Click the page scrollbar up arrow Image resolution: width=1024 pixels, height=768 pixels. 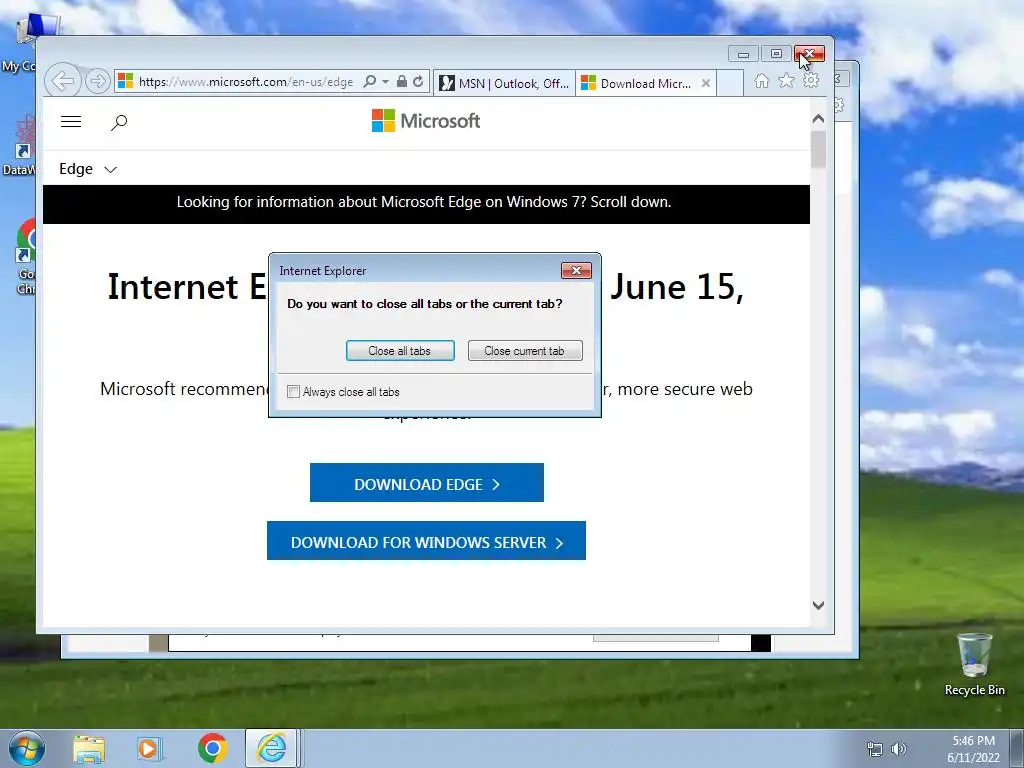pyautogui.click(x=818, y=119)
